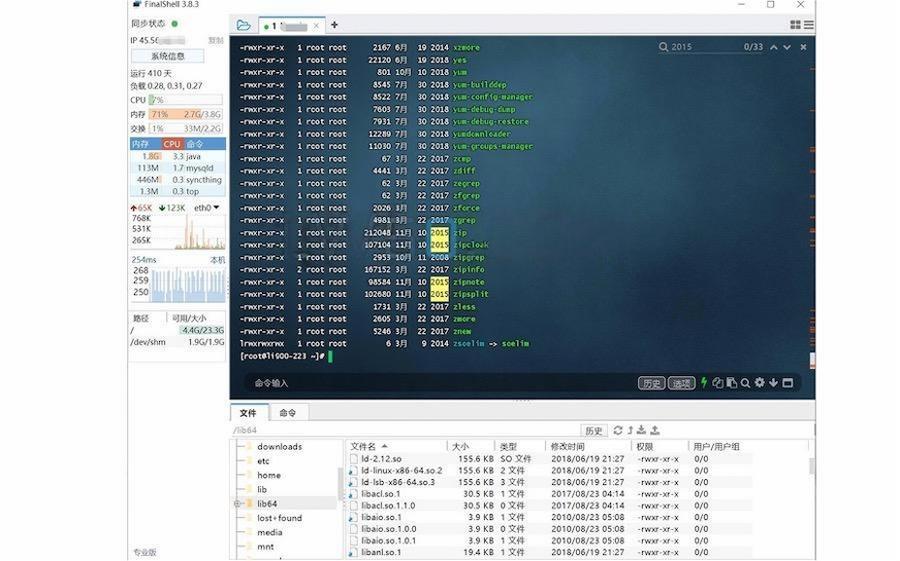900x561 pixels.
Task: Refresh the file list
Action: tap(618, 430)
